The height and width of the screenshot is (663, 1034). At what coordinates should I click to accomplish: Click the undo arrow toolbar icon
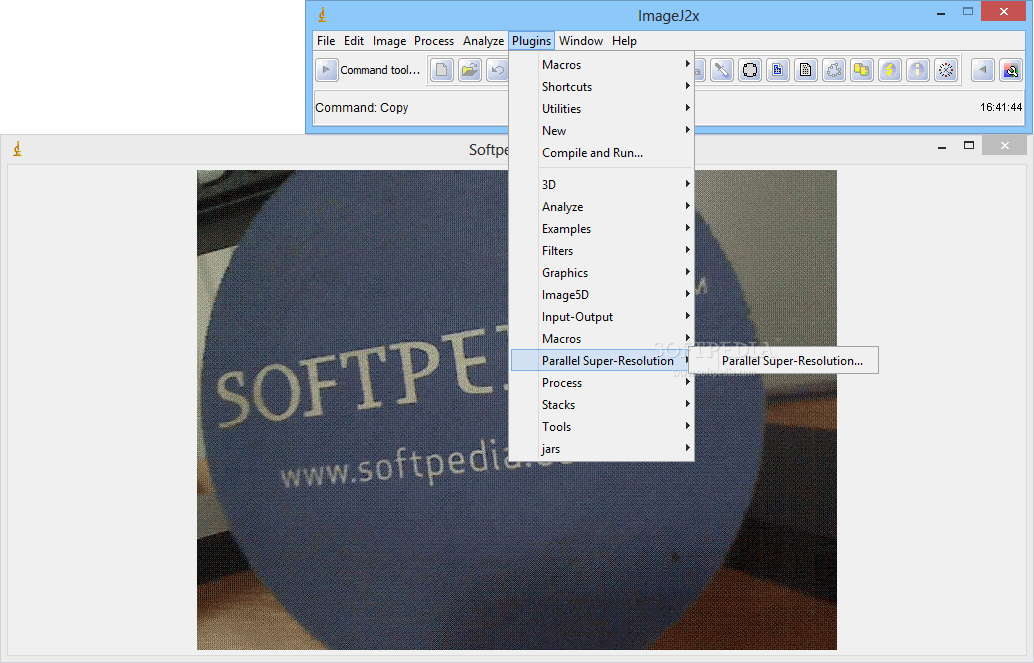tap(497, 70)
